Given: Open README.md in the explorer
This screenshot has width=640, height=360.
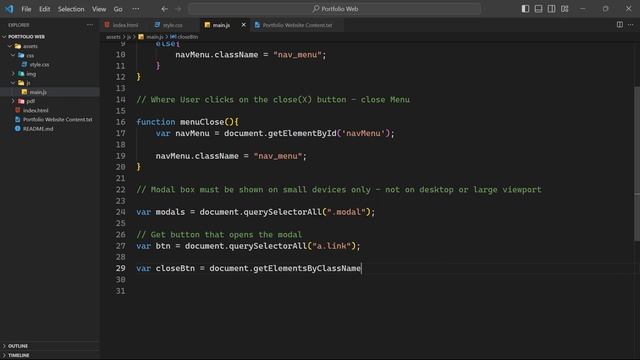Looking at the screenshot, I should [x=38, y=129].
